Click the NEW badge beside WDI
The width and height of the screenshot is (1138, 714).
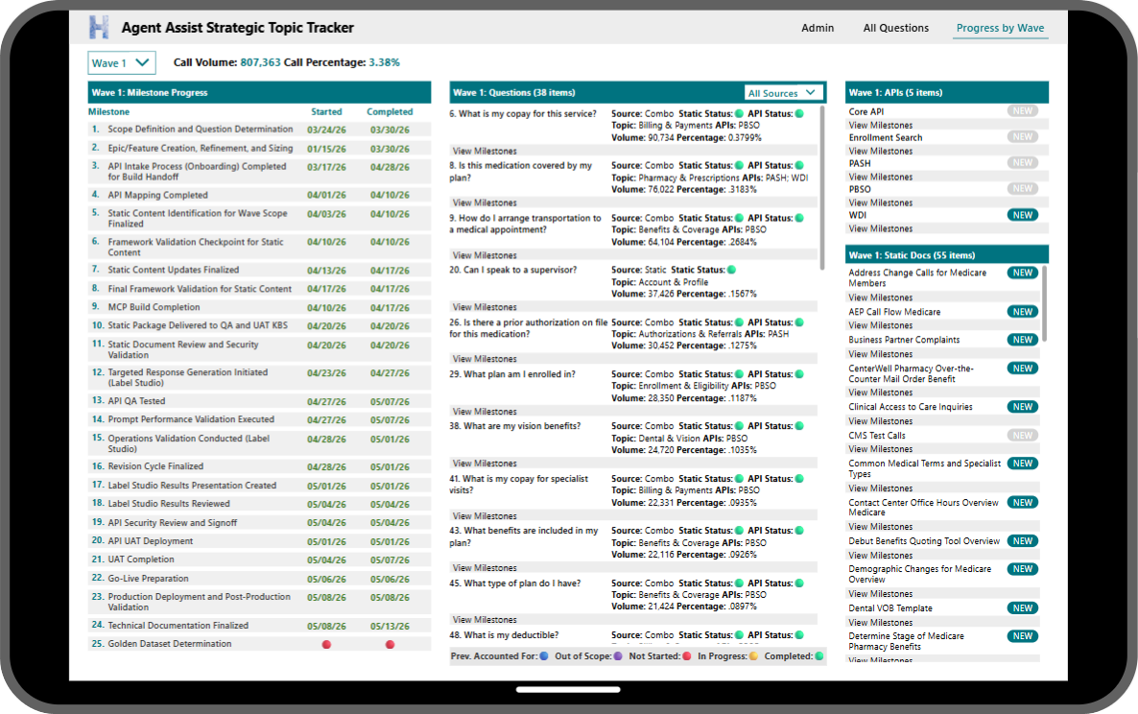pyautogui.click(x=1023, y=215)
